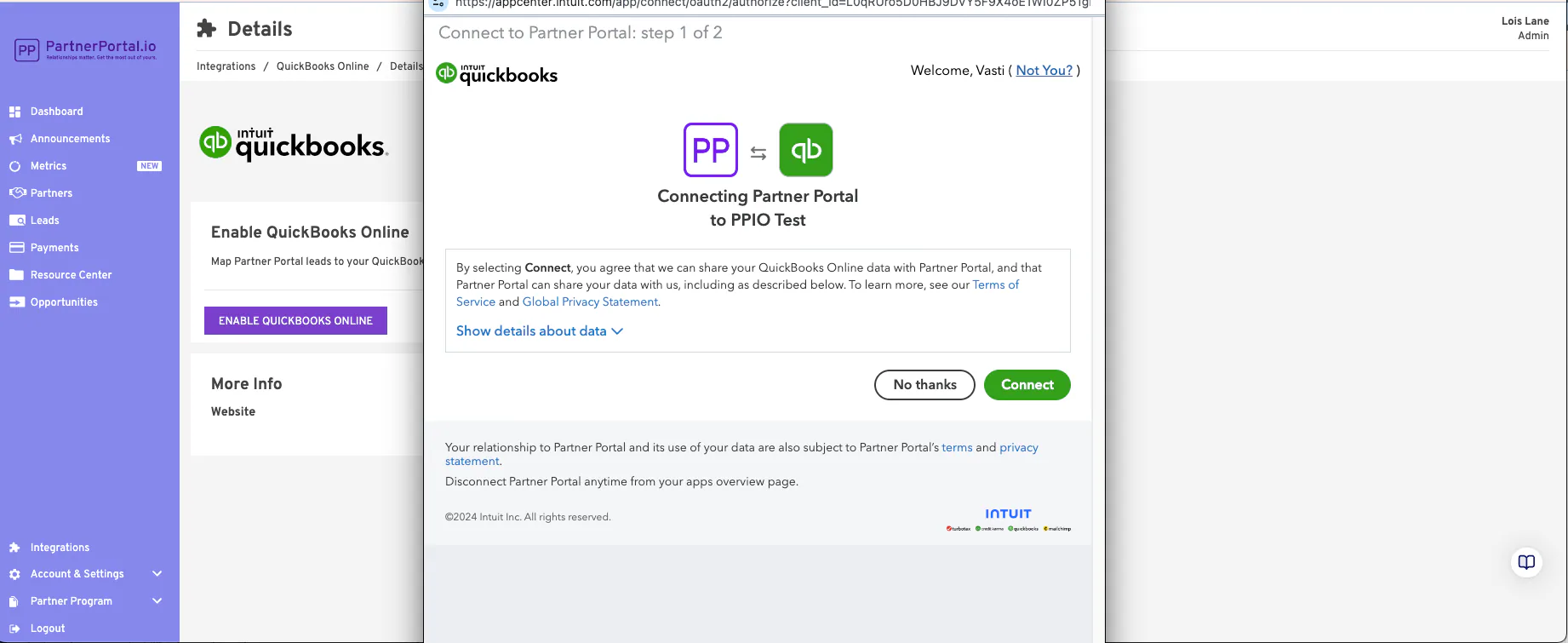Click the Details puzzle piece header icon
This screenshot has width=1568, height=643.
click(206, 29)
